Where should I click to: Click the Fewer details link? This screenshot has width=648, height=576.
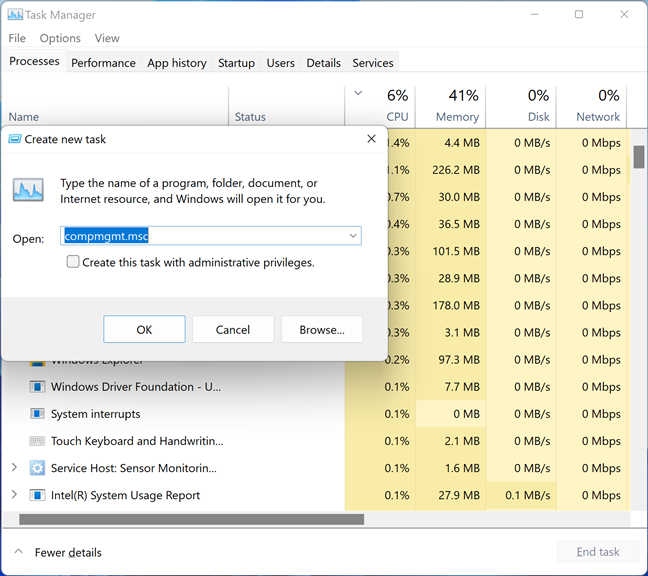pyautogui.click(x=68, y=552)
